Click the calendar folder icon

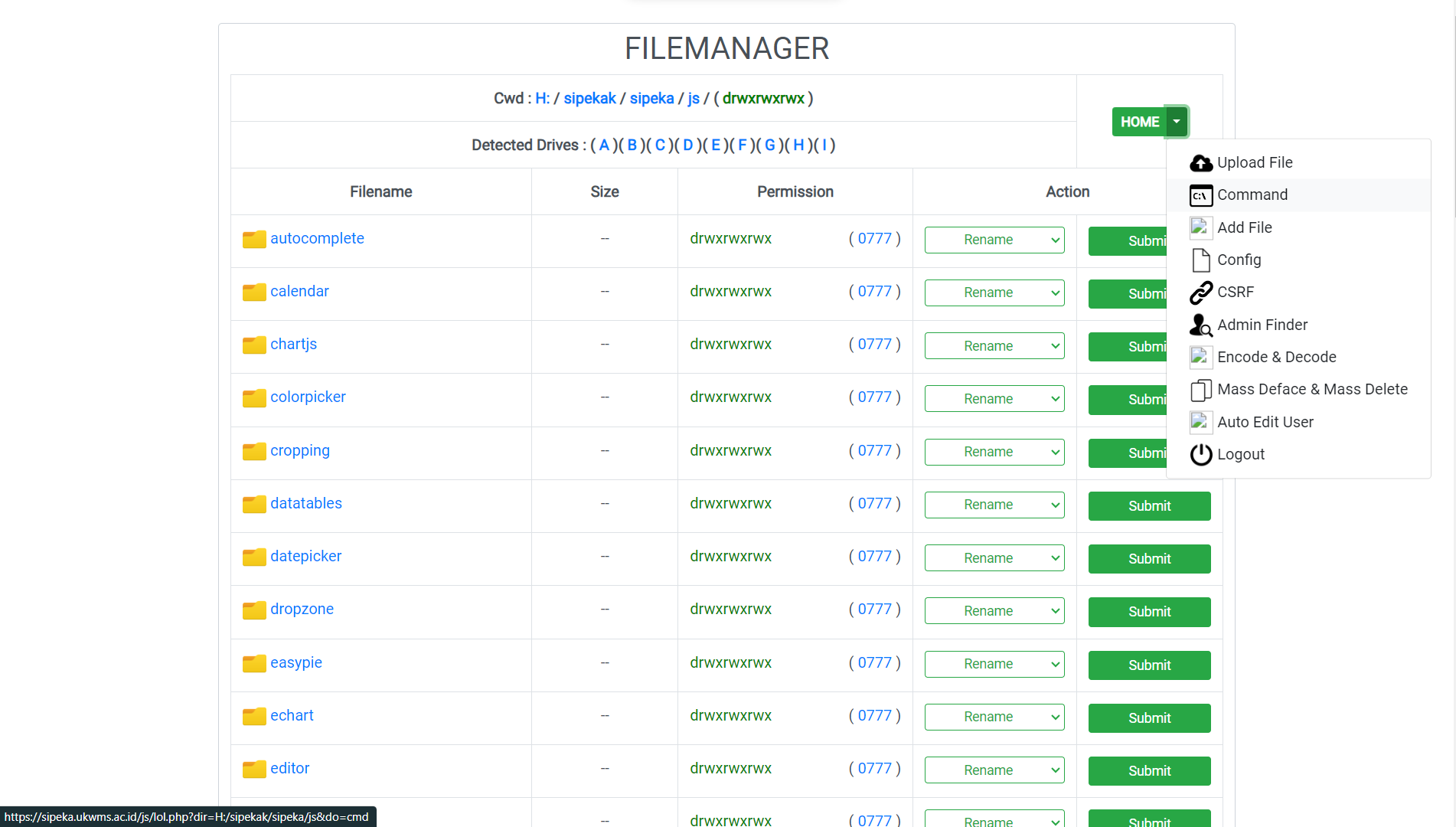tap(254, 293)
